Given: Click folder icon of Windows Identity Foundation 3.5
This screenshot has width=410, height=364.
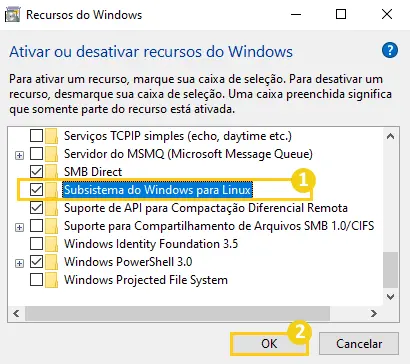Looking at the screenshot, I should click(x=52, y=244).
